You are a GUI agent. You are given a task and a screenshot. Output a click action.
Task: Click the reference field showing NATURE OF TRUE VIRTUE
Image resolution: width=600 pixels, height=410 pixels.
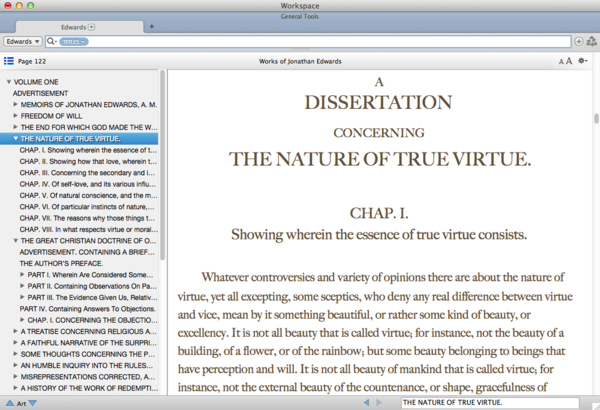490,403
